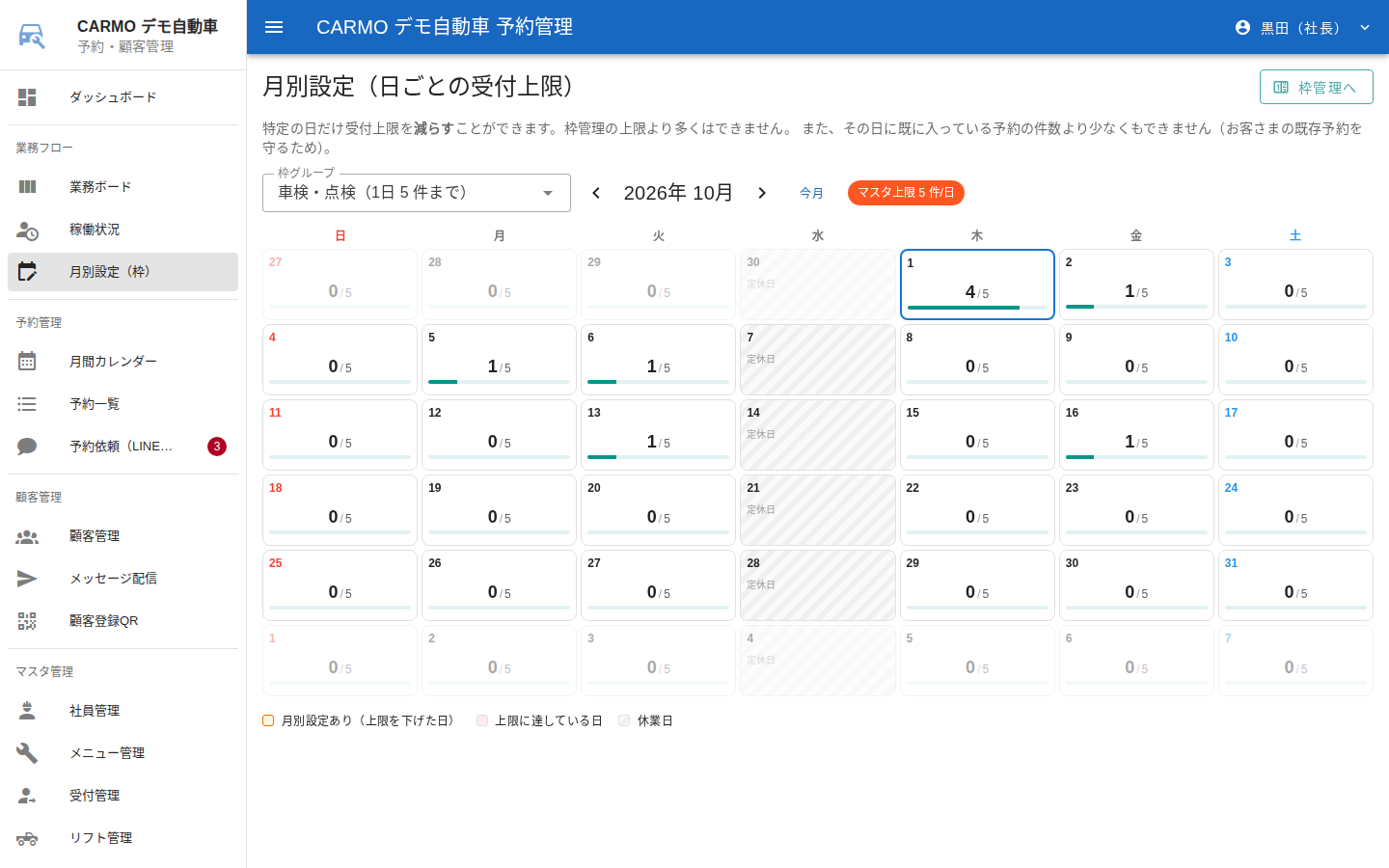1389x868 pixels.
Task: Open the 枠グループ dropdown
Action: pyautogui.click(x=417, y=193)
